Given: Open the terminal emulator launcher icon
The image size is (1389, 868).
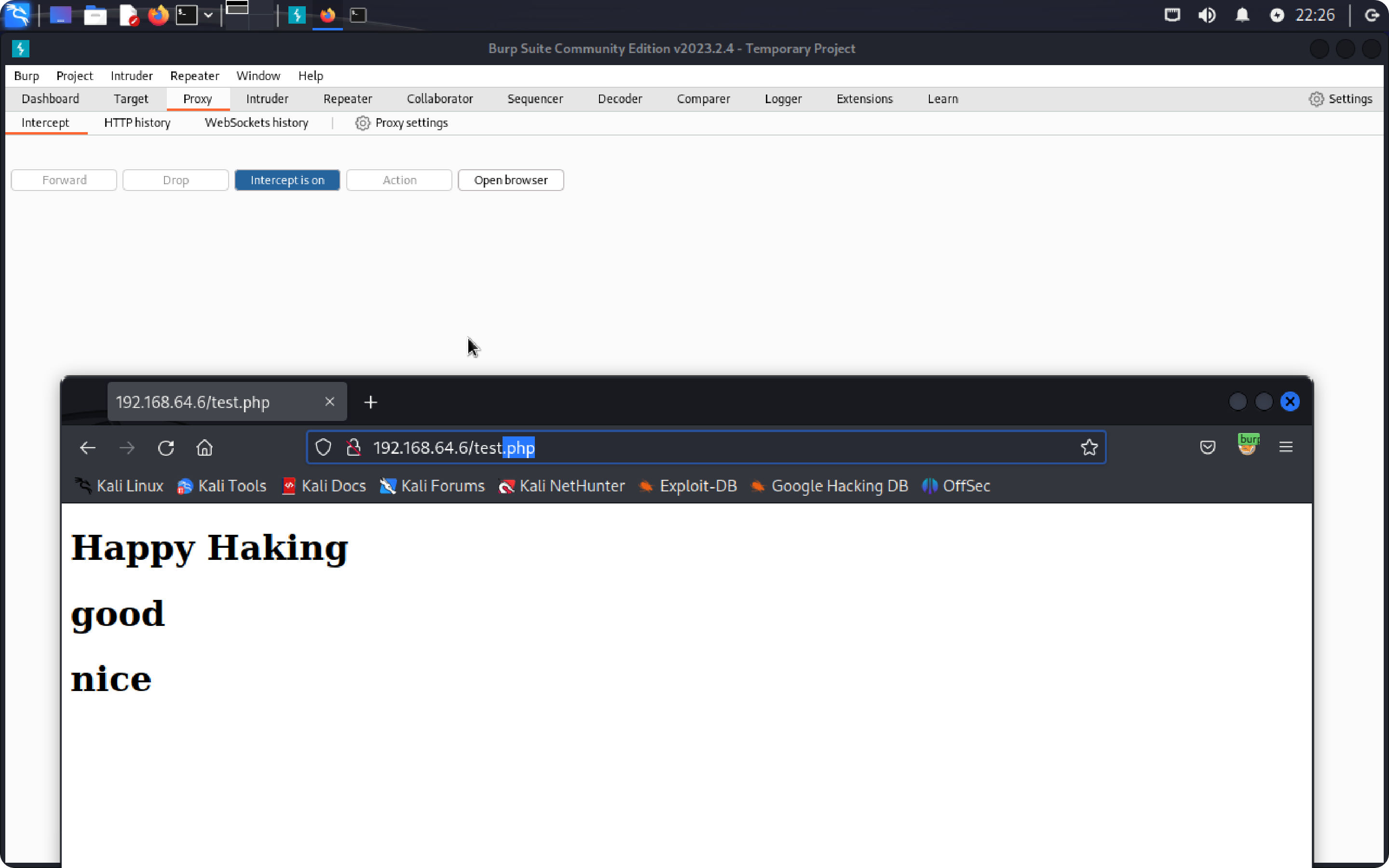Looking at the screenshot, I should 187,15.
